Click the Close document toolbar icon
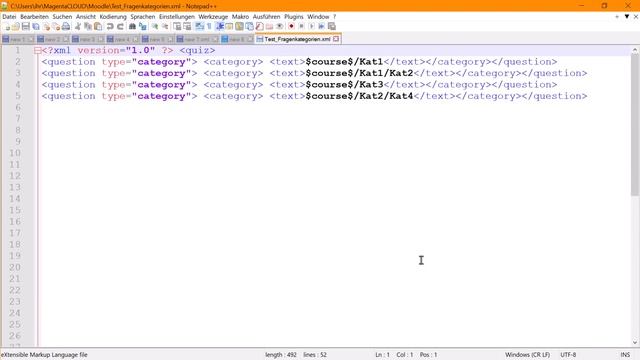 (46, 27)
